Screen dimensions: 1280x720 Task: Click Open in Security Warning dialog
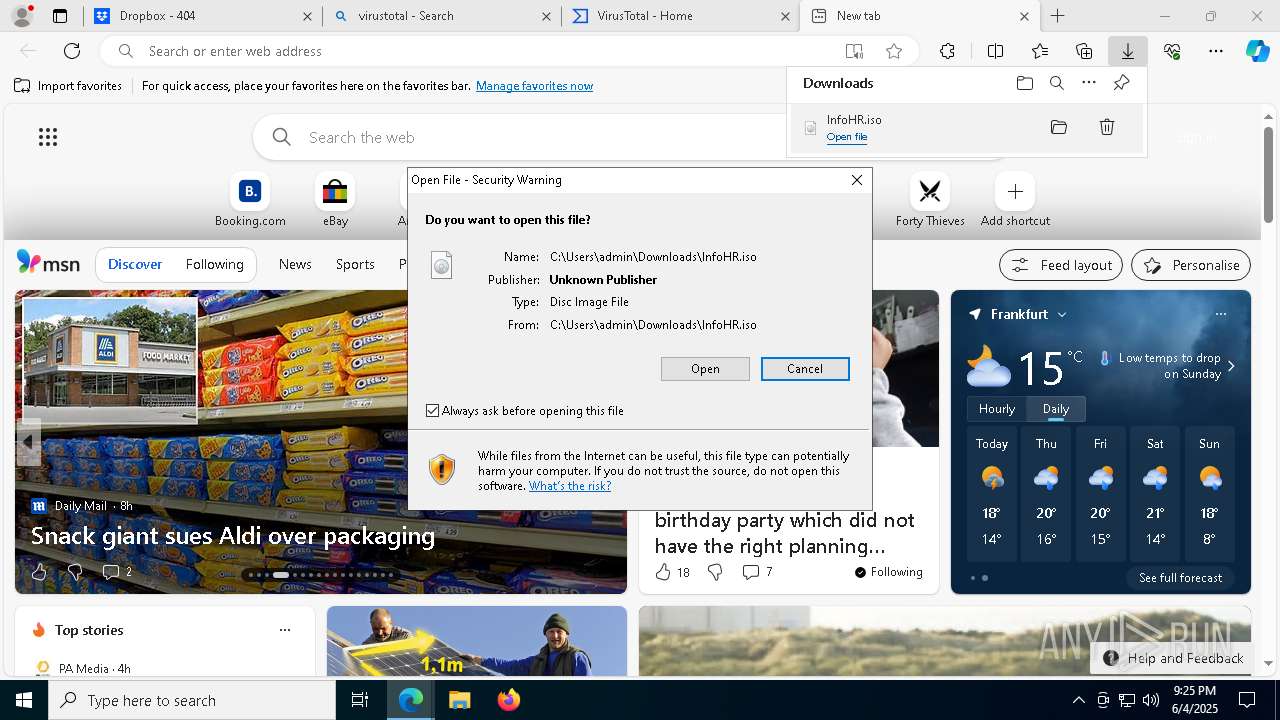[705, 369]
